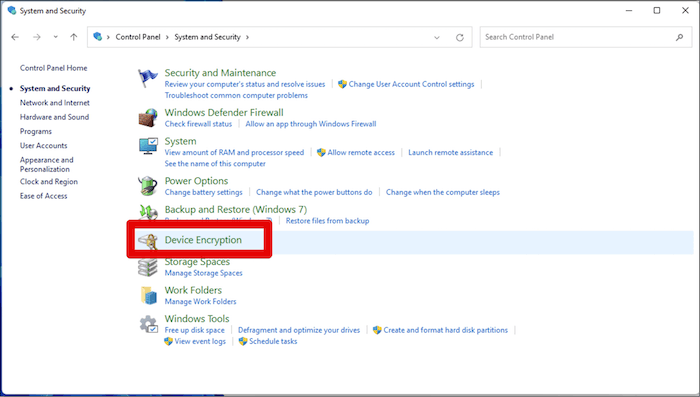The image size is (700, 397).
Task: Click the Work Folders icon
Action: point(149,295)
